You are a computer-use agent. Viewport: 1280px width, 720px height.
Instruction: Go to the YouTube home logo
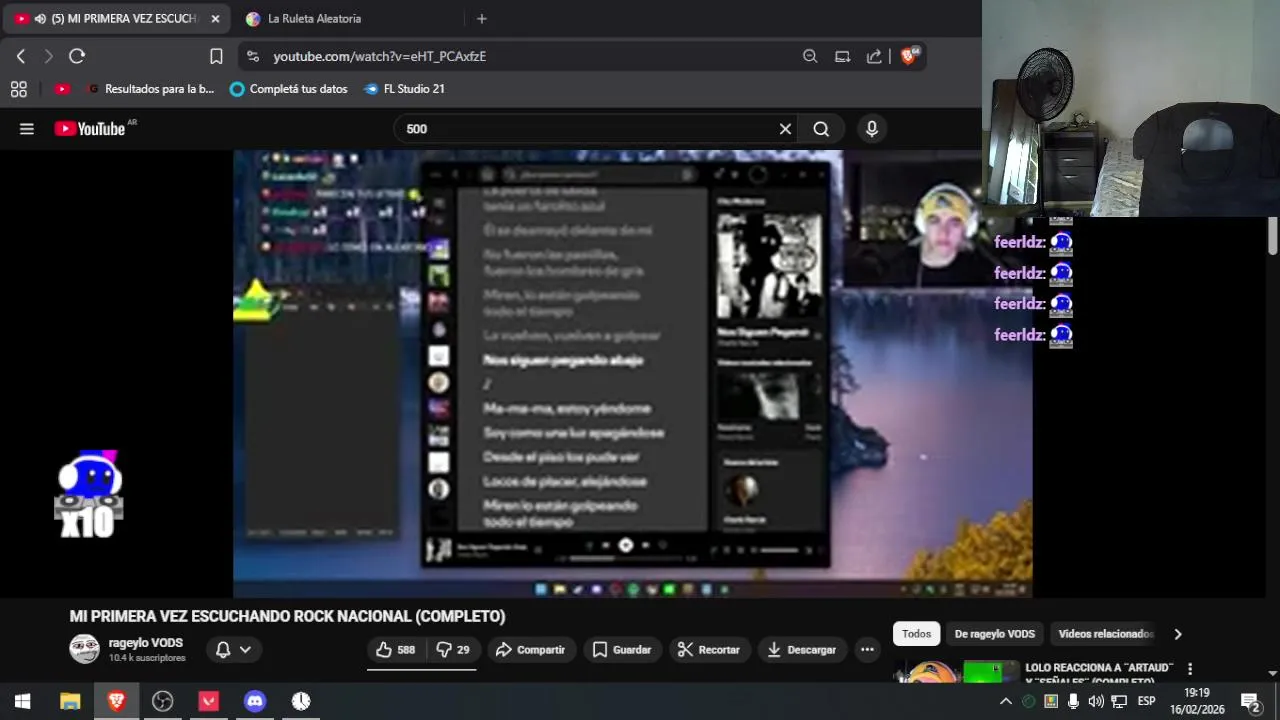tap(90, 128)
